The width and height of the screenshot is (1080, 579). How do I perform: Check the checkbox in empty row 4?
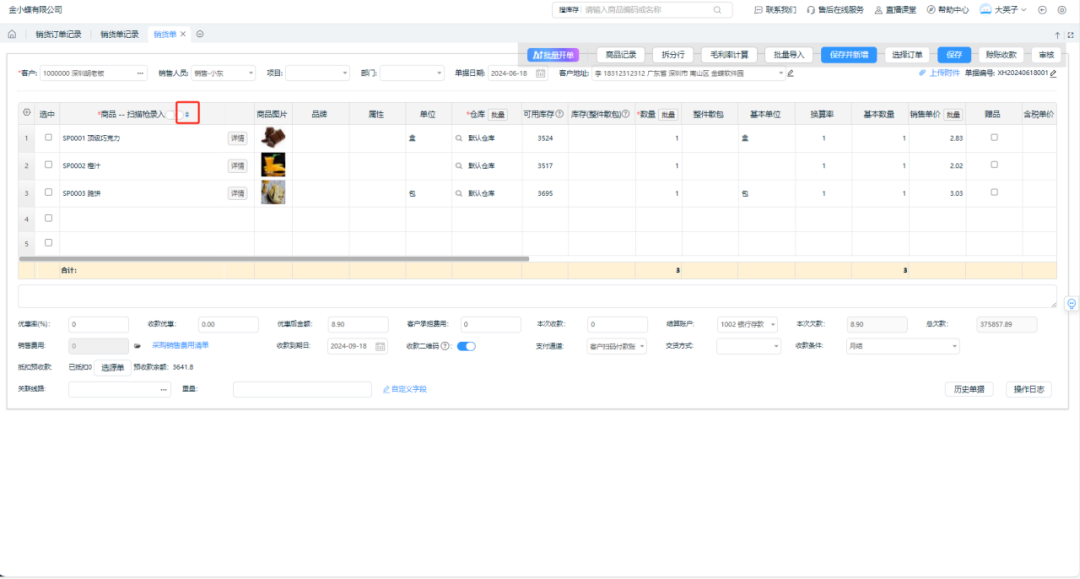click(x=48, y=218)
